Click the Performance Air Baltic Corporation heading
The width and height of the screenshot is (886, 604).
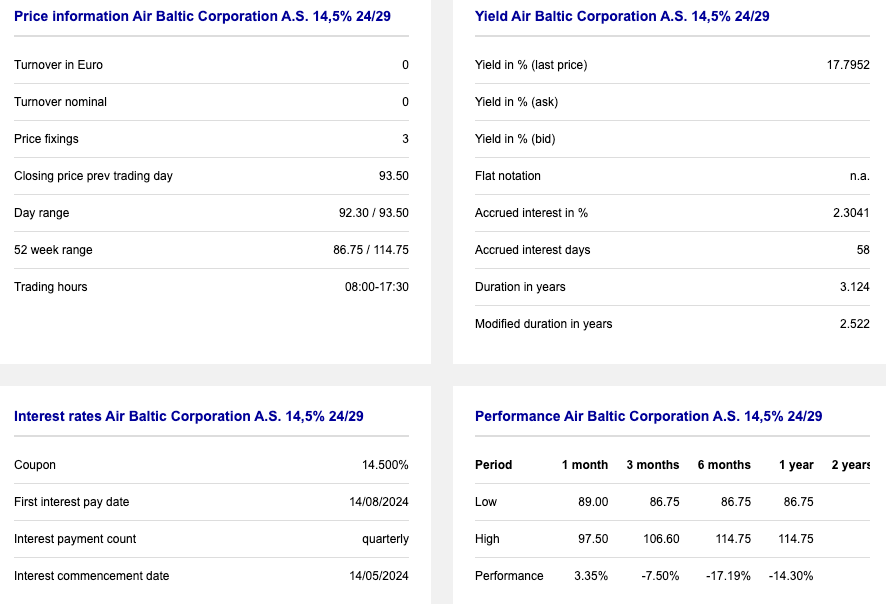pyautogui.click(x=649, y=416)
